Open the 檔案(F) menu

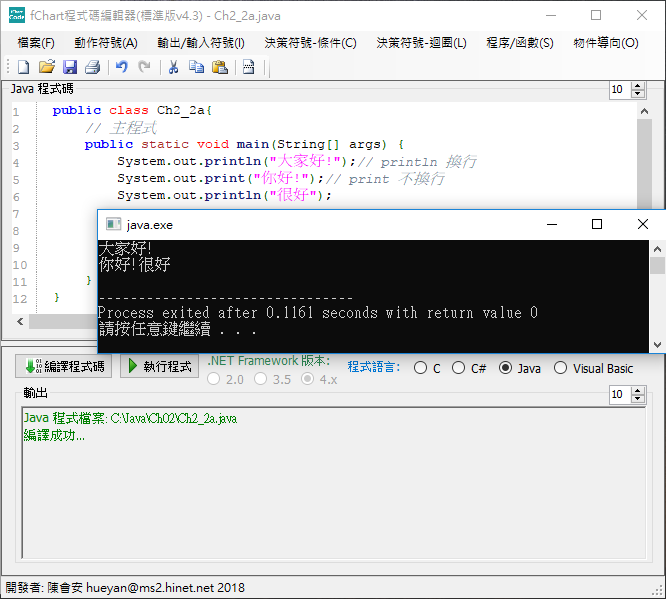tap(36, 43)
